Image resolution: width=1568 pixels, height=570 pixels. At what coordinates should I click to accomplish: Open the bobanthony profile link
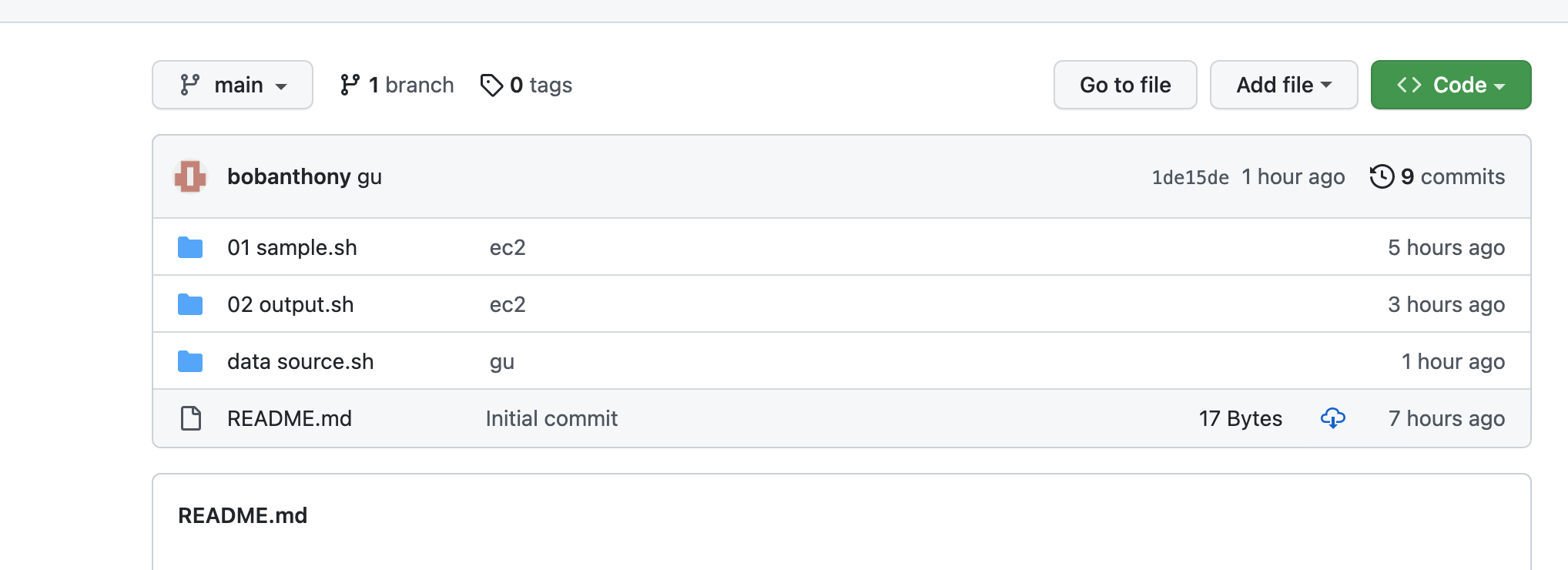pyautogui.click(x=289, y=176)
